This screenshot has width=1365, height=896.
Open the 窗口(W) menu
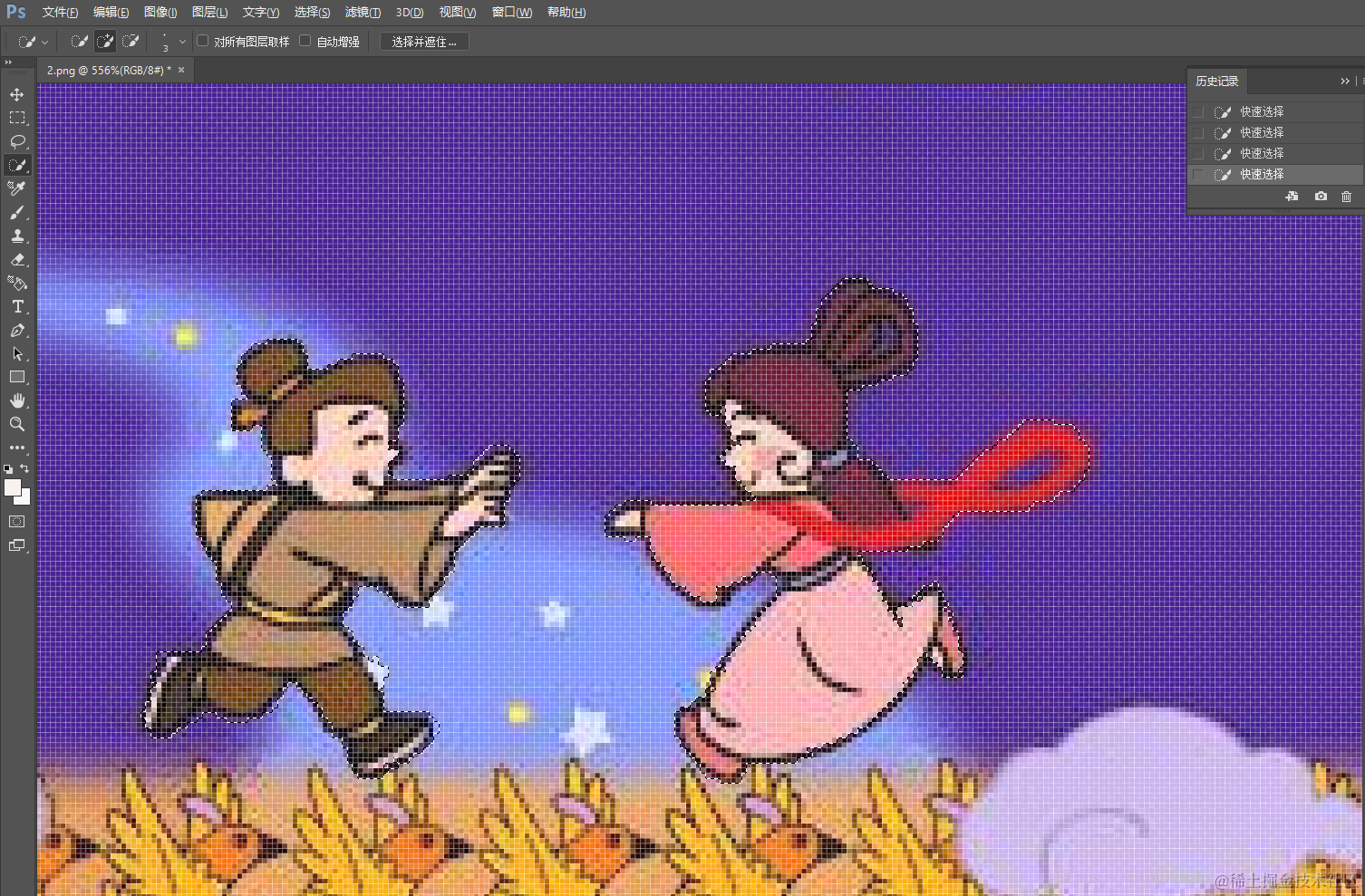click(512, 13)
